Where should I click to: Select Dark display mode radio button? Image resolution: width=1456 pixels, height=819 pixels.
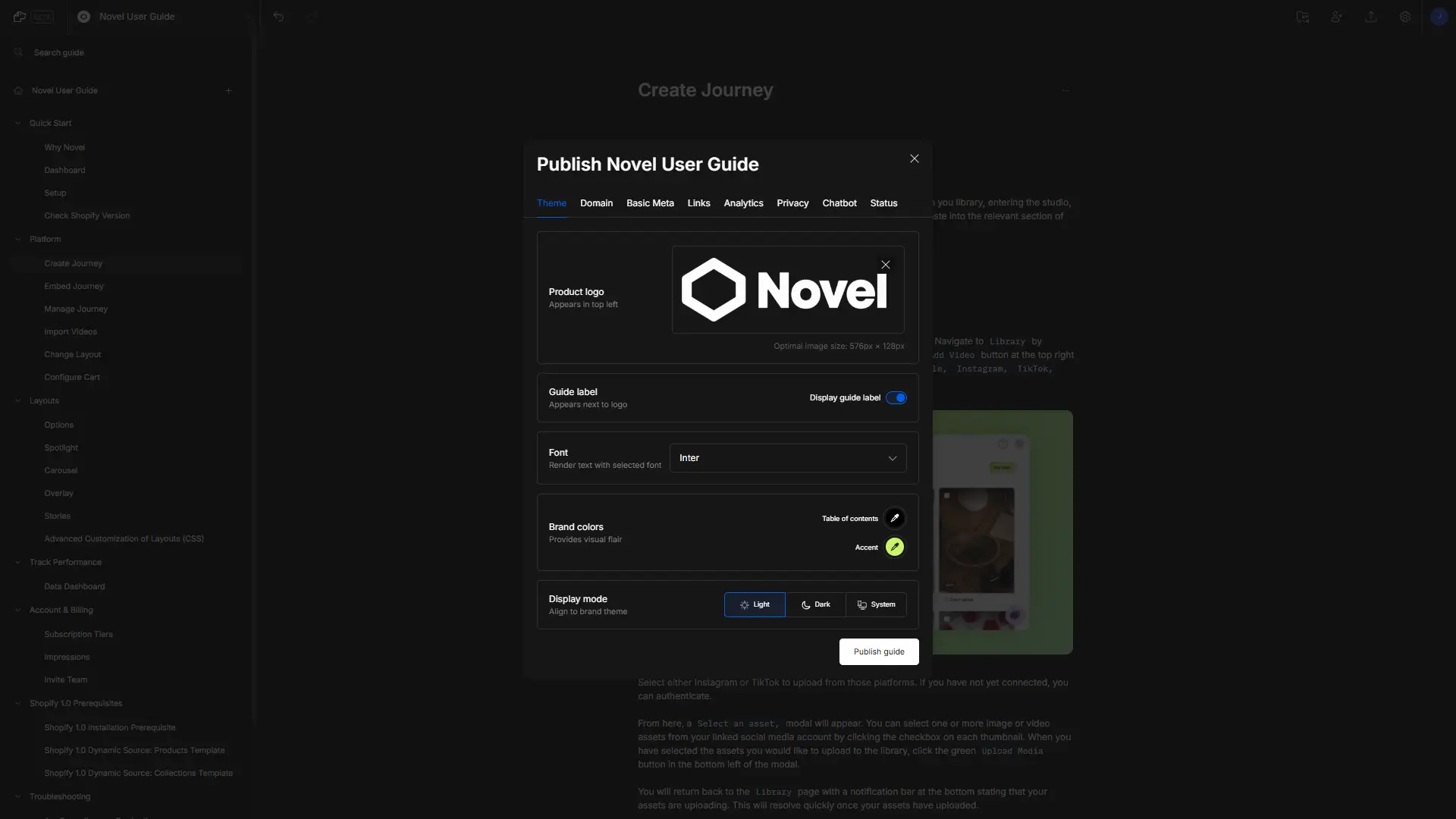pos(815,604)
